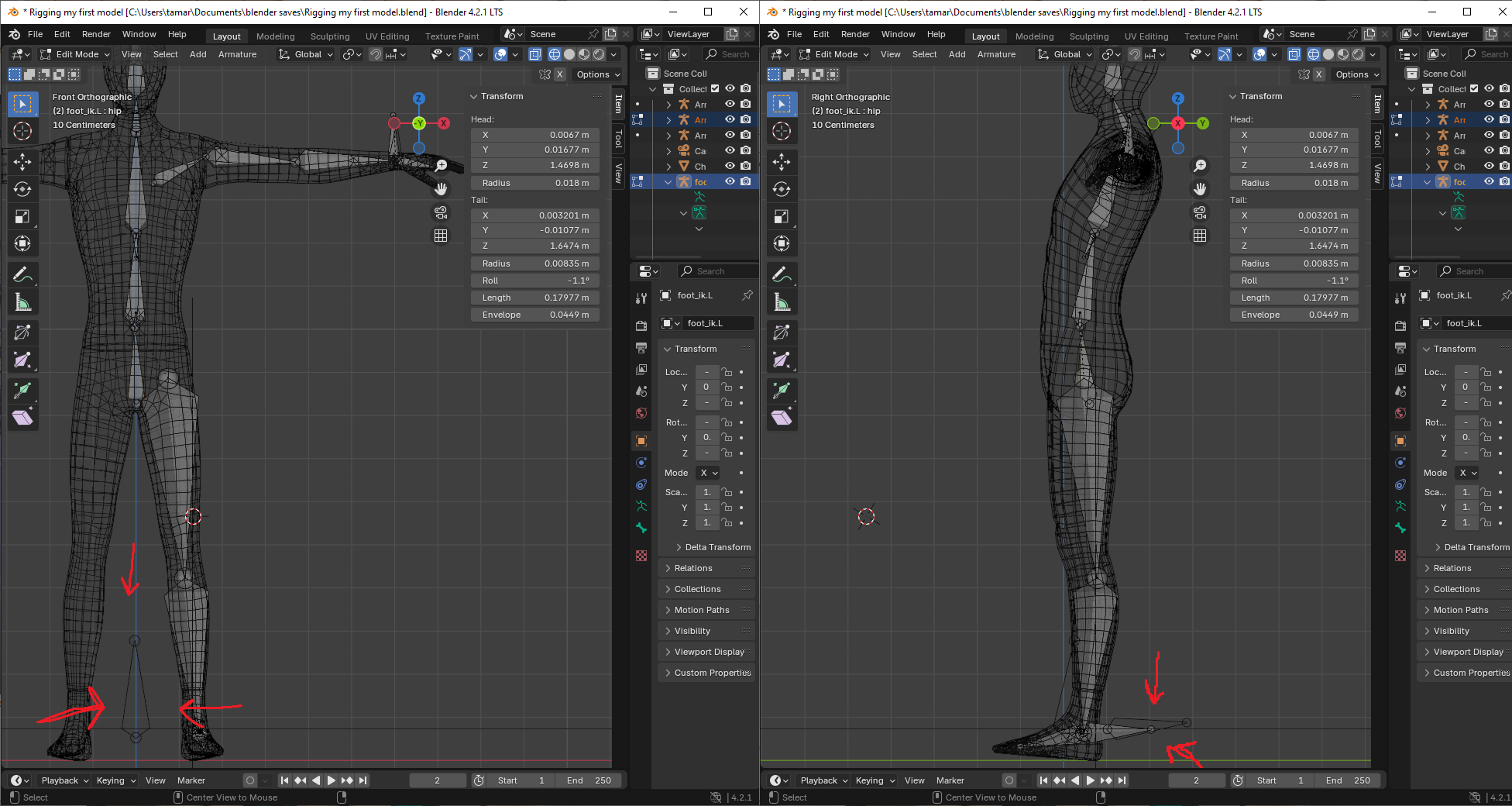Click the zoom gizmo in left viewport
This screenshot has width=1512, height=806.
point(441,165)
